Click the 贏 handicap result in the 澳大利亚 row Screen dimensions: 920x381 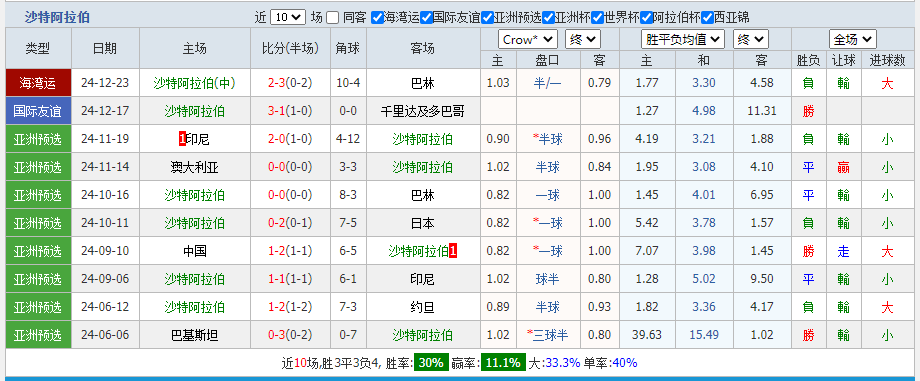[843, 167]
